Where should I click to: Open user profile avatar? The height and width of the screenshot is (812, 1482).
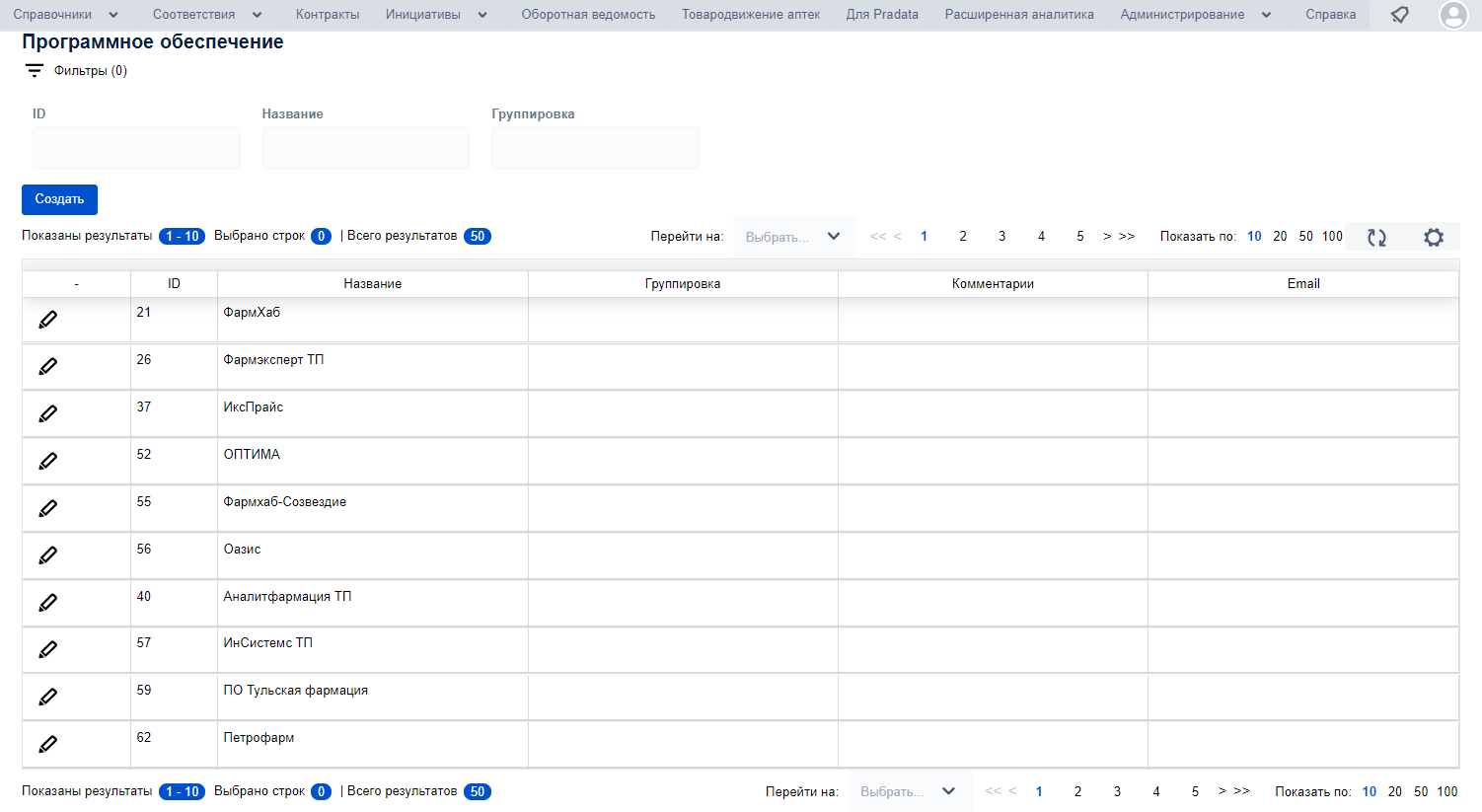(x=1453, y=15)
